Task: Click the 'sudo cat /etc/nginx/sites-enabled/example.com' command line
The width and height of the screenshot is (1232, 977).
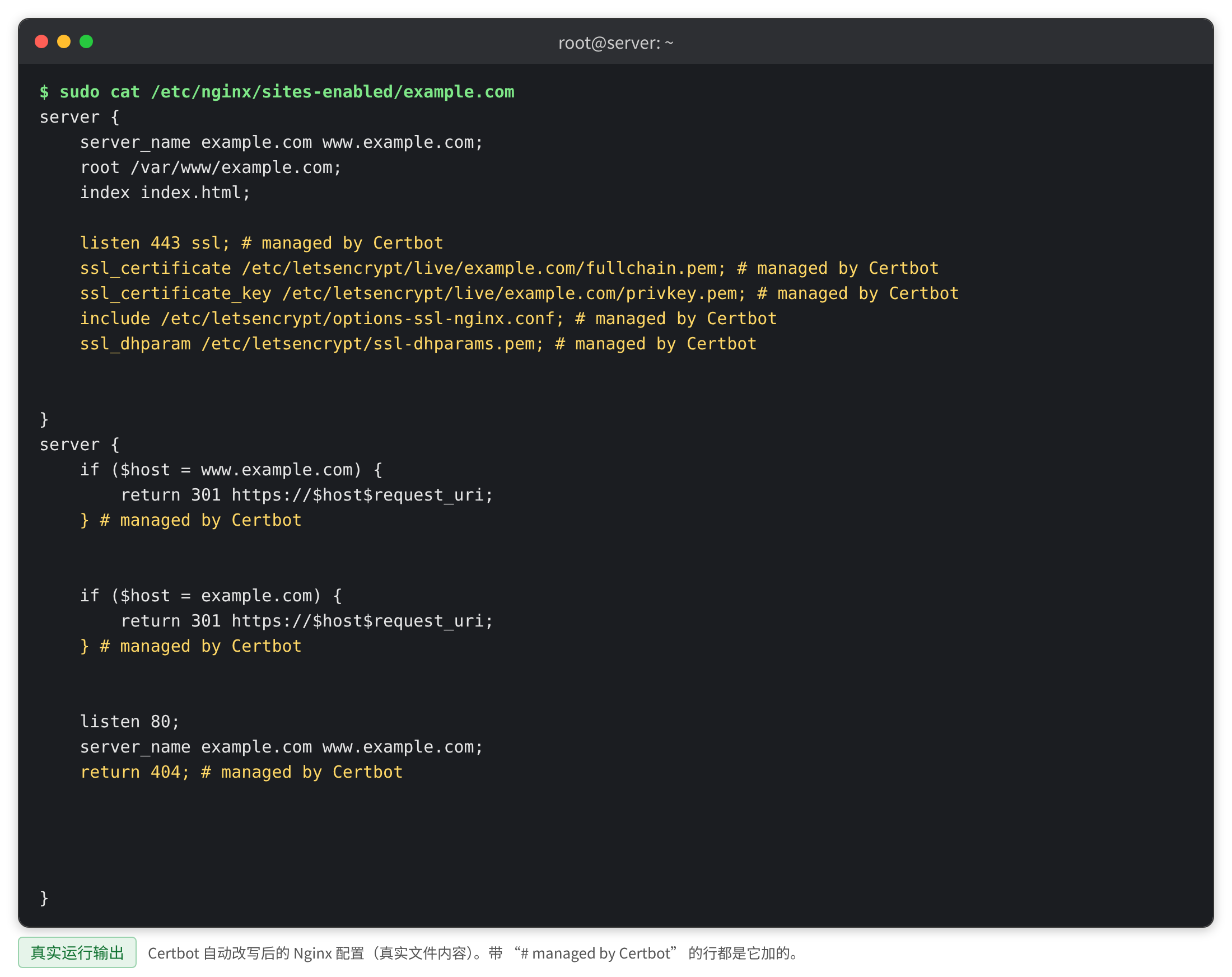Action: click(277, 91)
